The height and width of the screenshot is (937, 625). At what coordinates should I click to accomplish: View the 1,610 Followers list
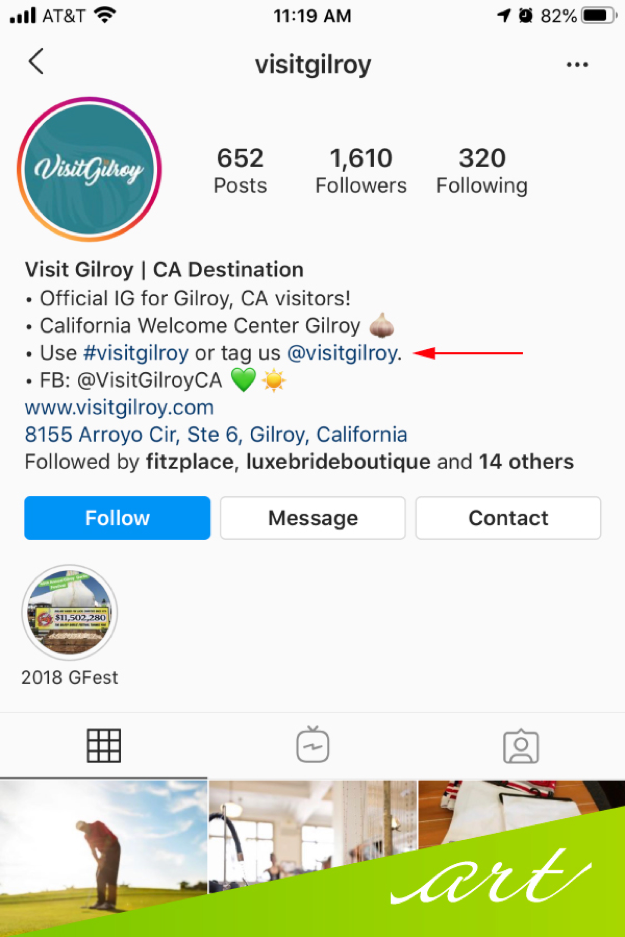[x=361, y=171]
